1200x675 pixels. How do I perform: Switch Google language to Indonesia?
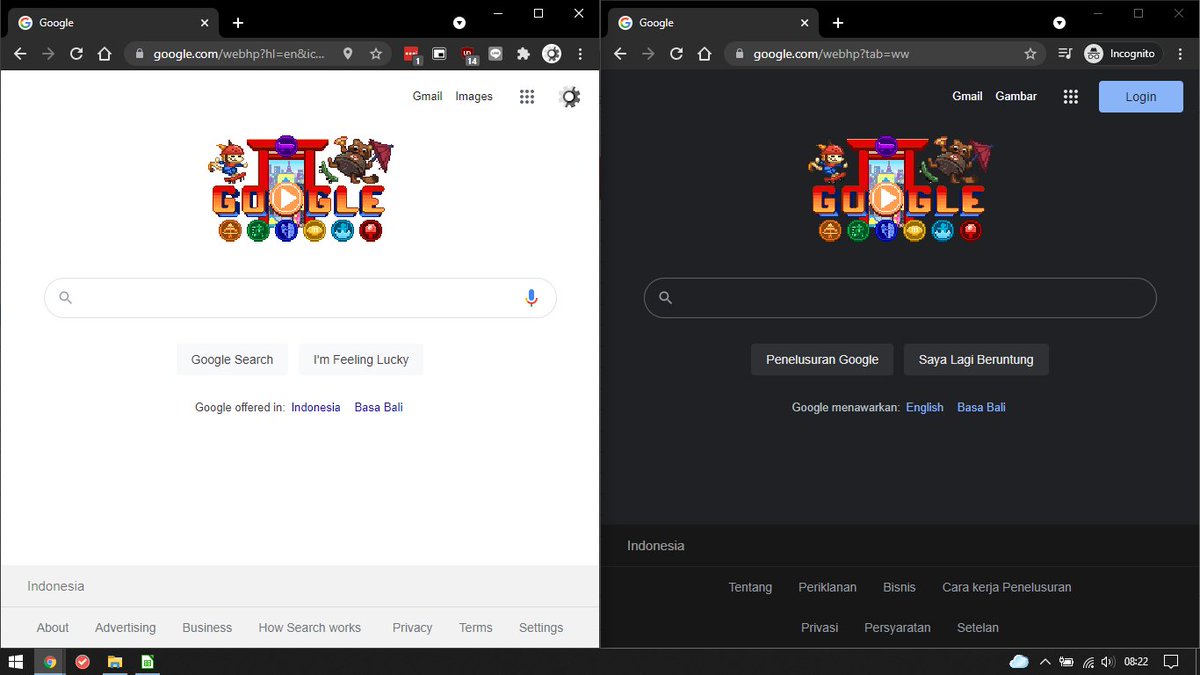pos(316,408)
